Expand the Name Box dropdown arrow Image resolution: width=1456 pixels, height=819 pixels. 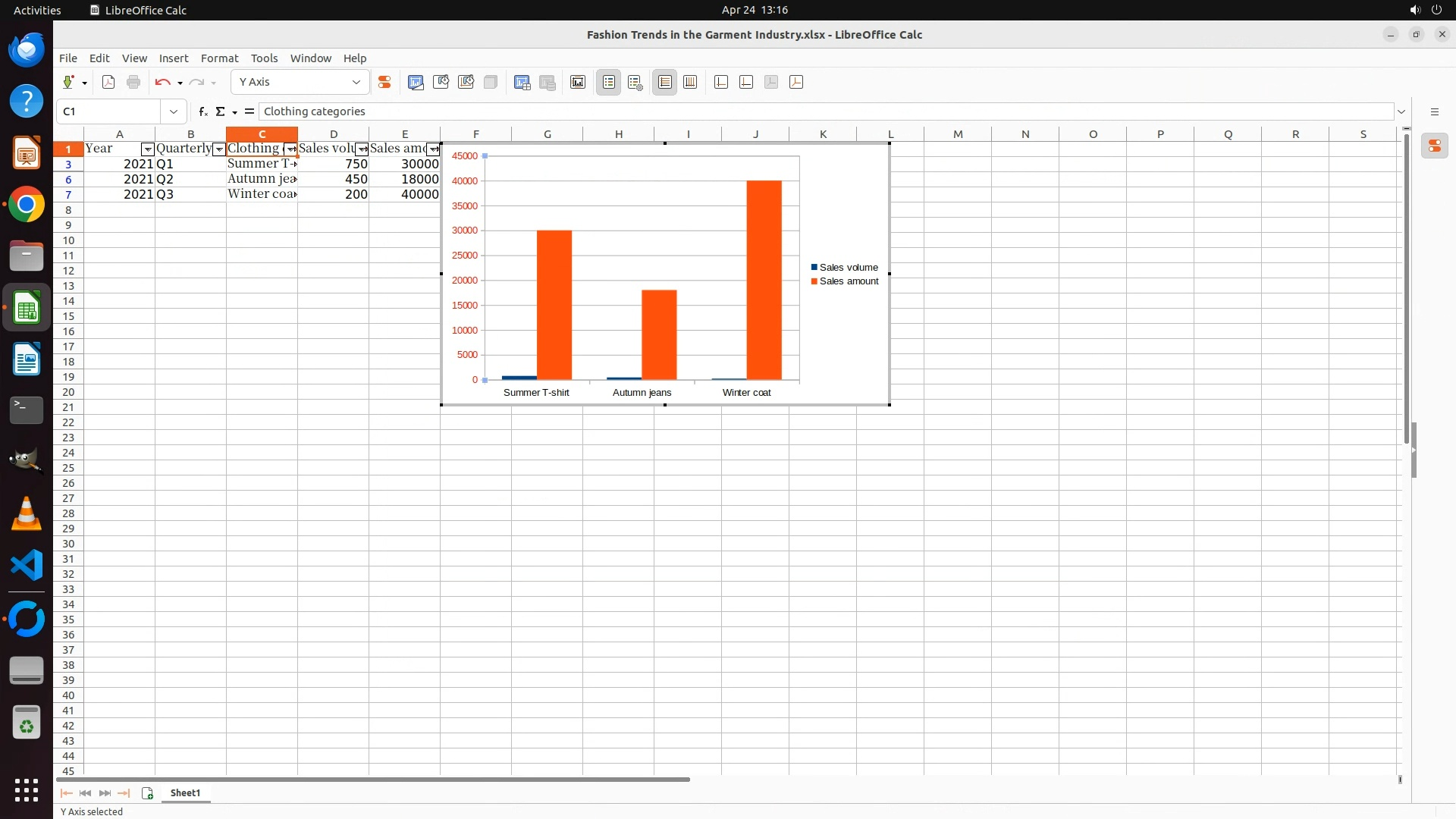174,111
